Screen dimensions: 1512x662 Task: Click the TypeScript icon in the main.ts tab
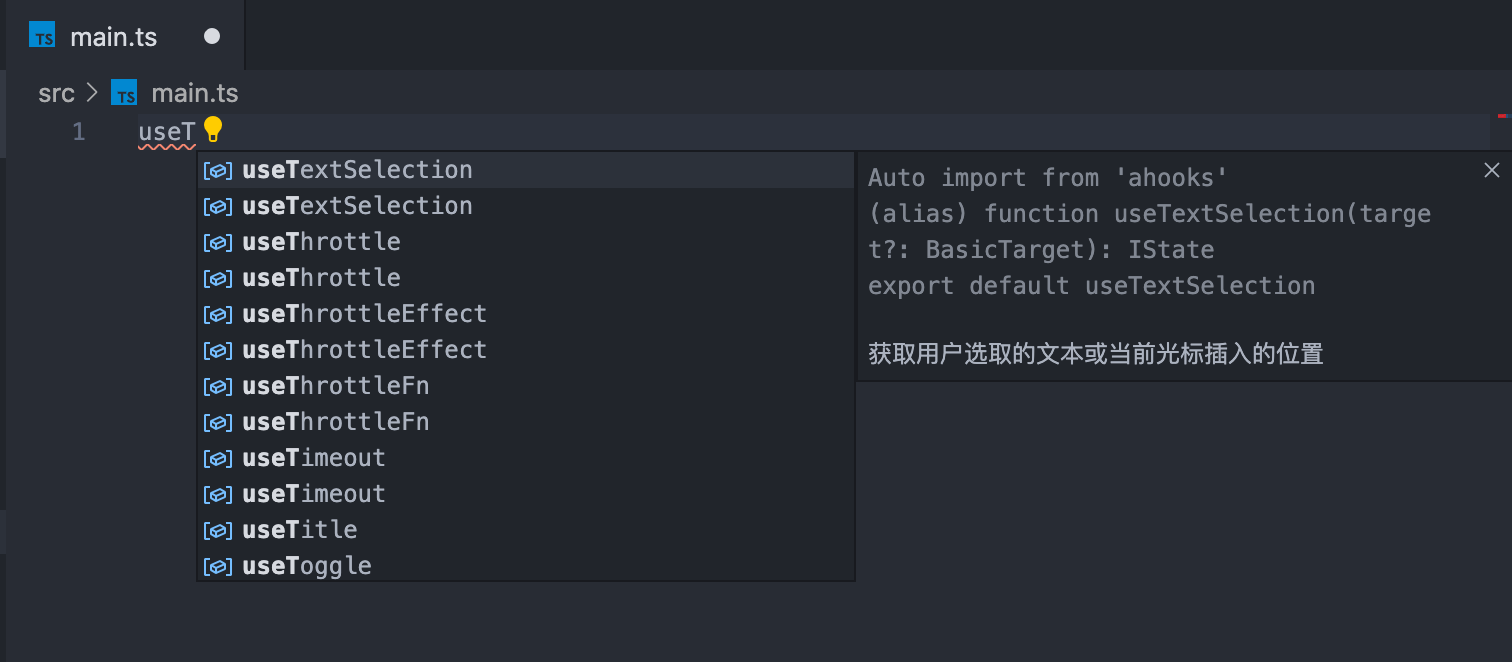tap(43, 36)
